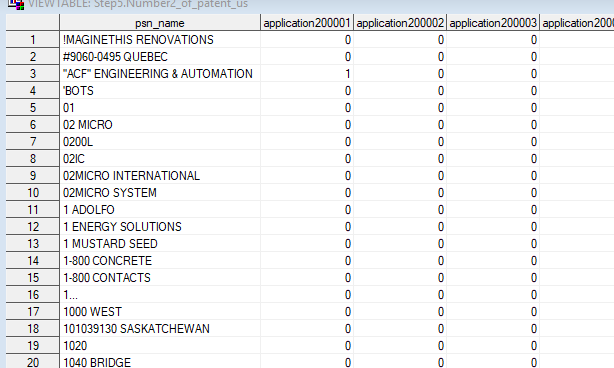Click cell '1 ENERGY SOLUTIONS'
Screen dimensions: 614x368
pyautogui.click(x=160, y=227)
